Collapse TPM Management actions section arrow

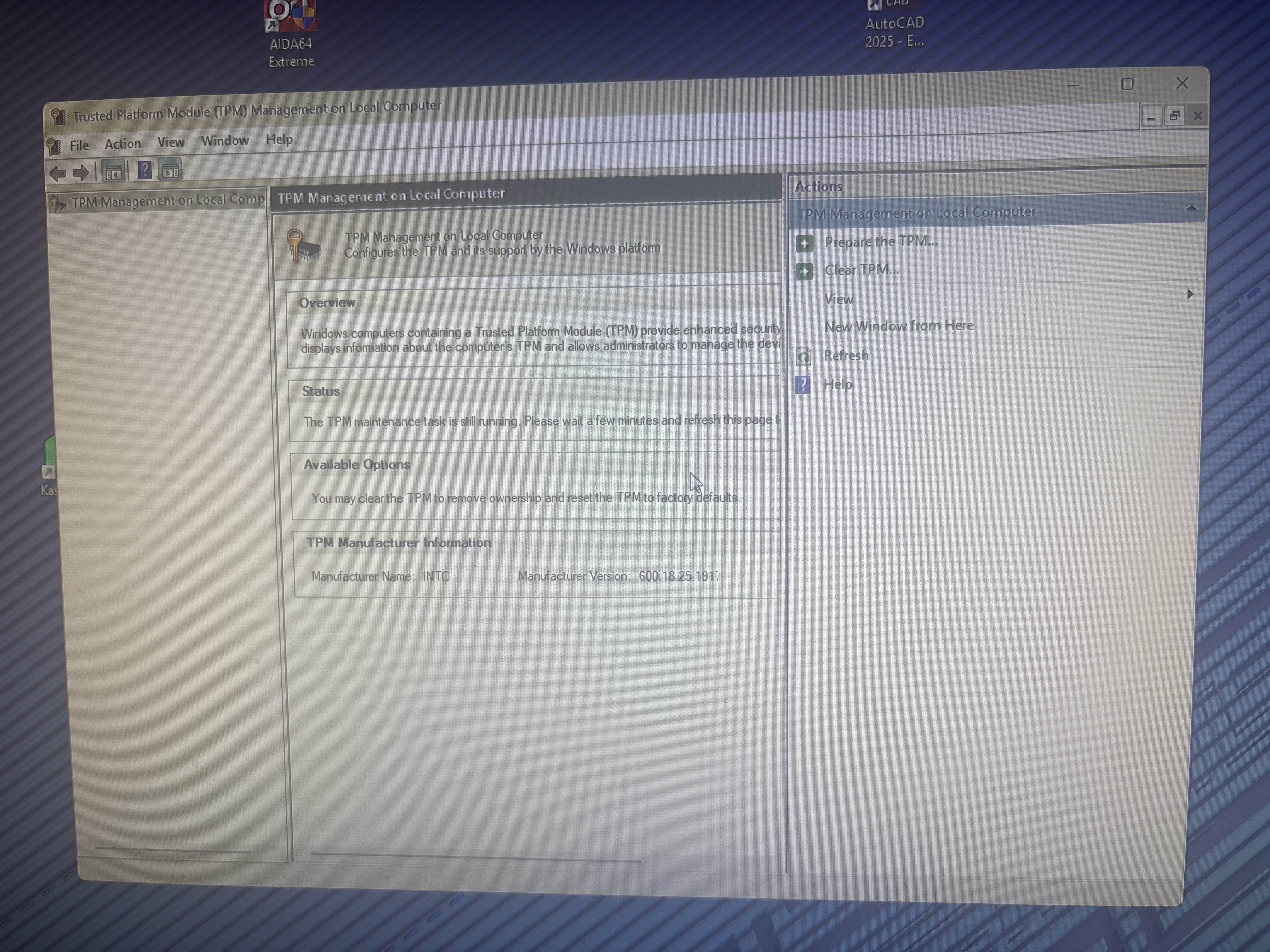coord(1191,209)
